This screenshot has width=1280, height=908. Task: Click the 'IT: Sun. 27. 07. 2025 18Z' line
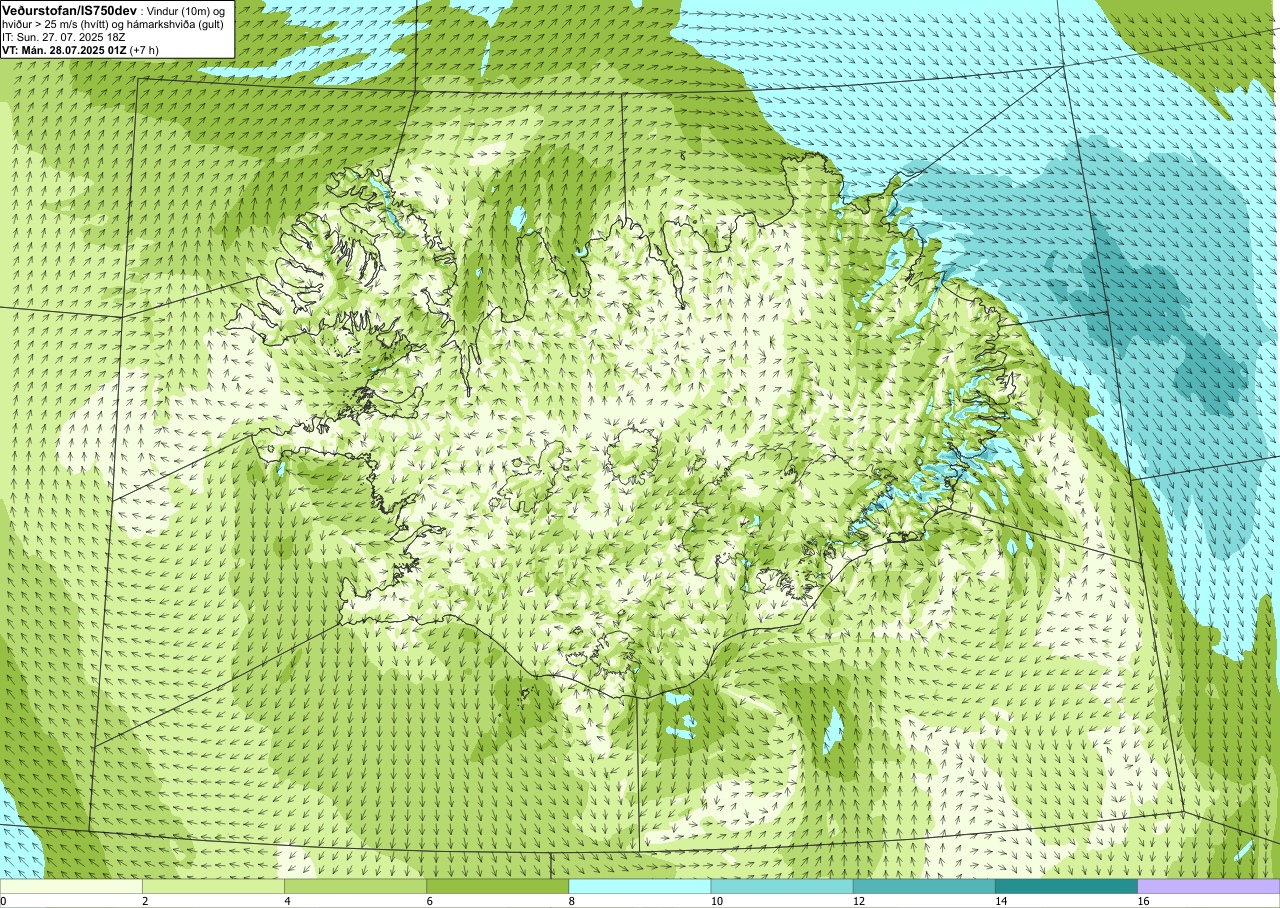click(x=64, y=36)
